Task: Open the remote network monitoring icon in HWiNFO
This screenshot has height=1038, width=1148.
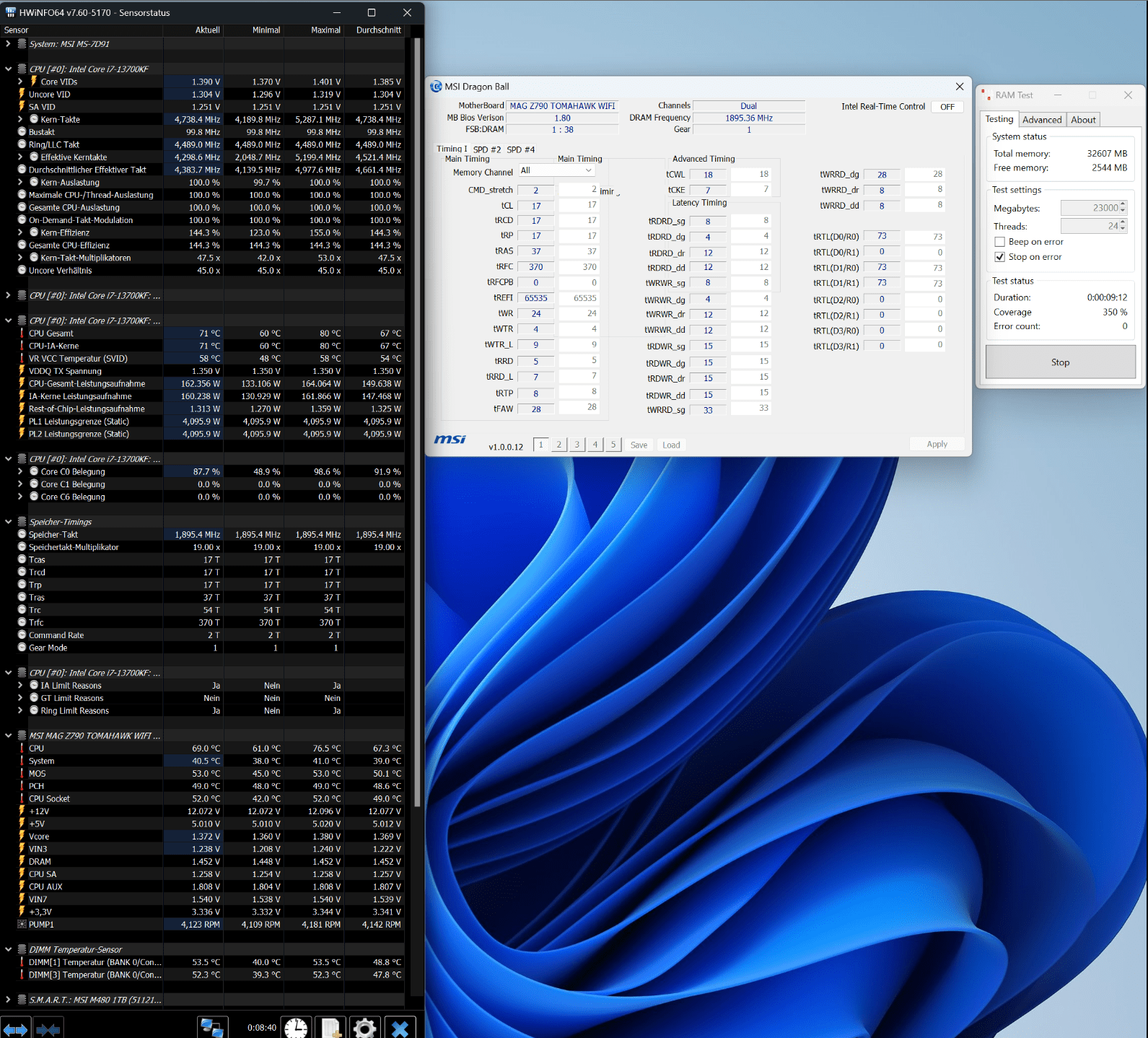Action: 213,1027
